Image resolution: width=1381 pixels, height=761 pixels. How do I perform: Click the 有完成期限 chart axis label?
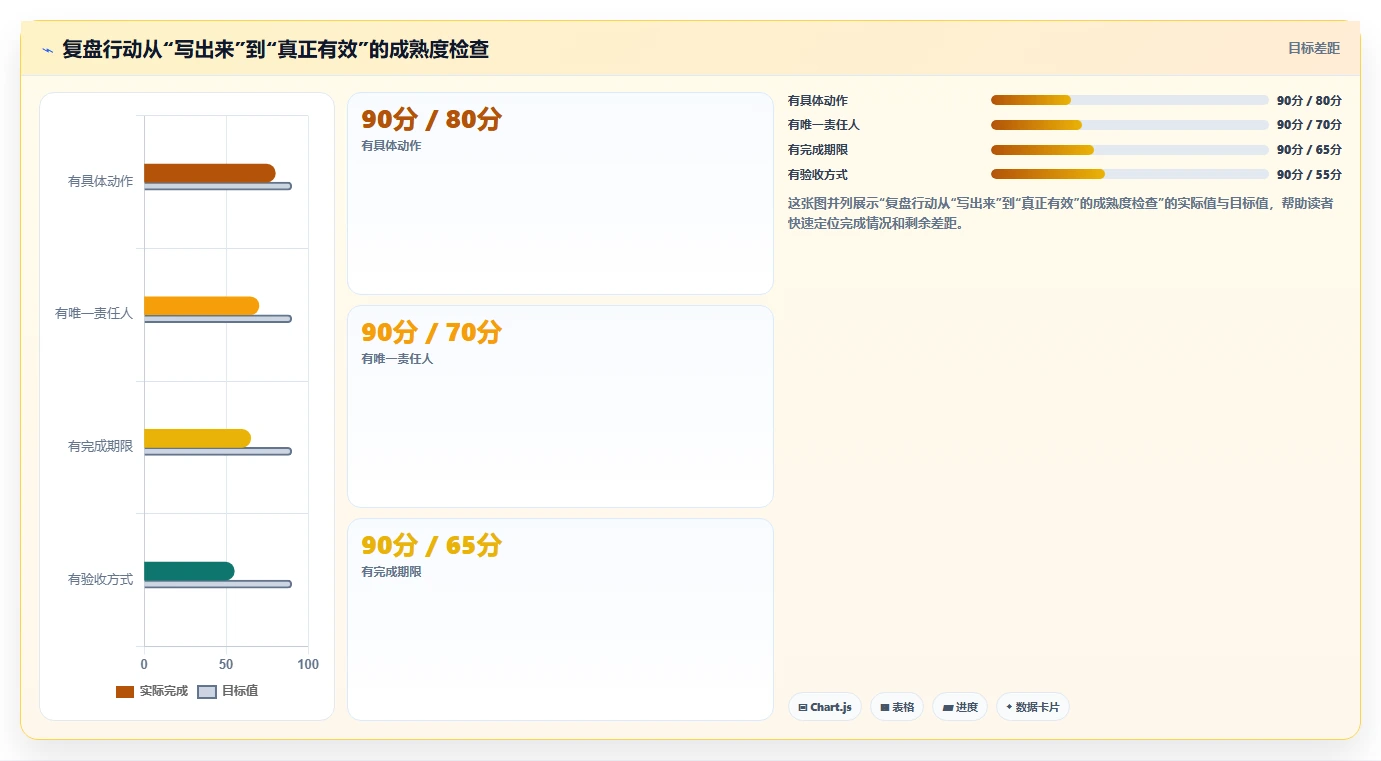(x=100, y=446)
